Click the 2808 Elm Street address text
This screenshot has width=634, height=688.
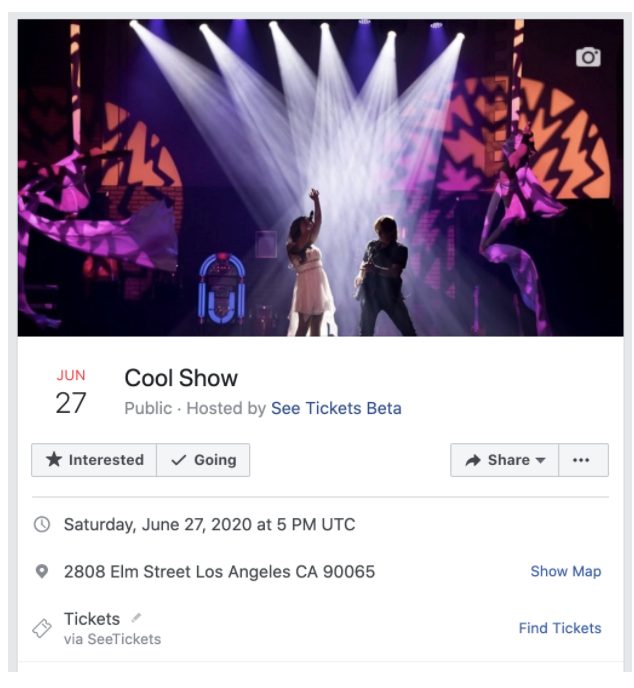point(219,572)
